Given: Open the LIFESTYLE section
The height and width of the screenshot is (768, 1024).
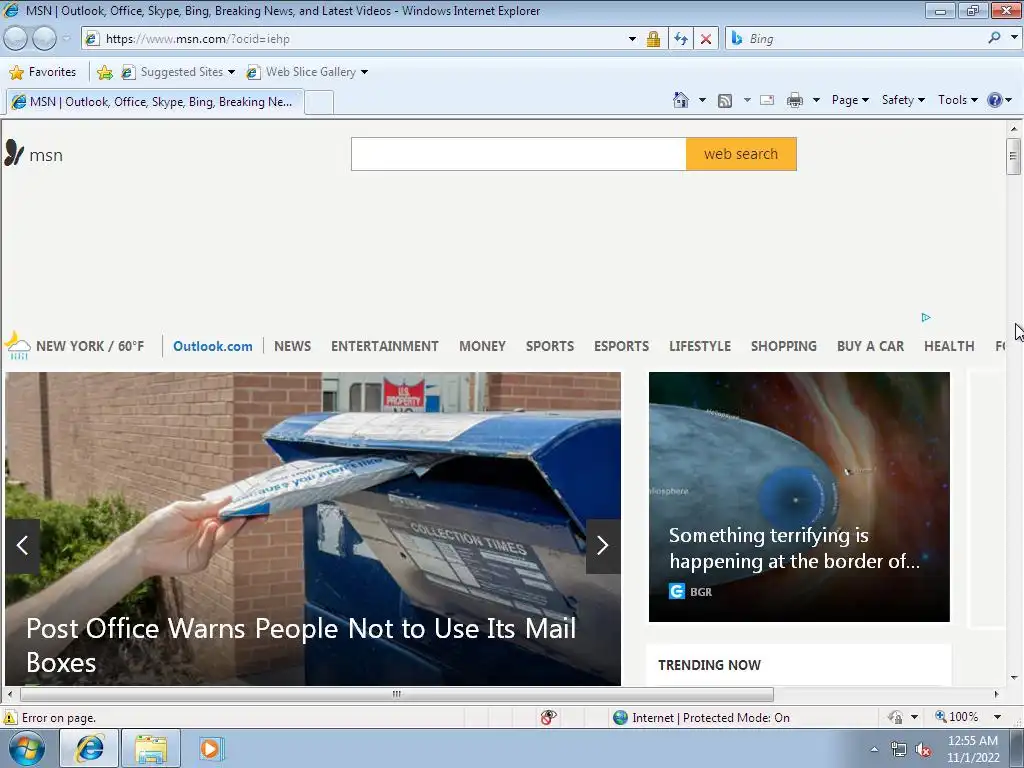Looking at the screenshot, I should coord(699,346).
